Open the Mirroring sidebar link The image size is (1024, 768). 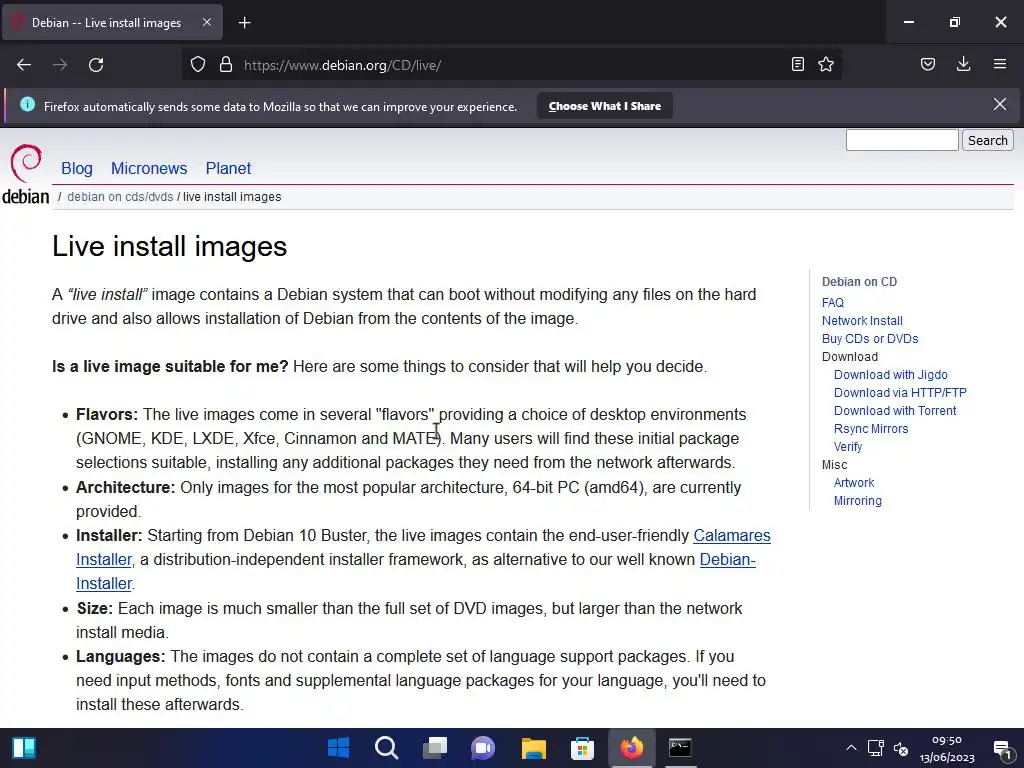(x=857, y=501)
